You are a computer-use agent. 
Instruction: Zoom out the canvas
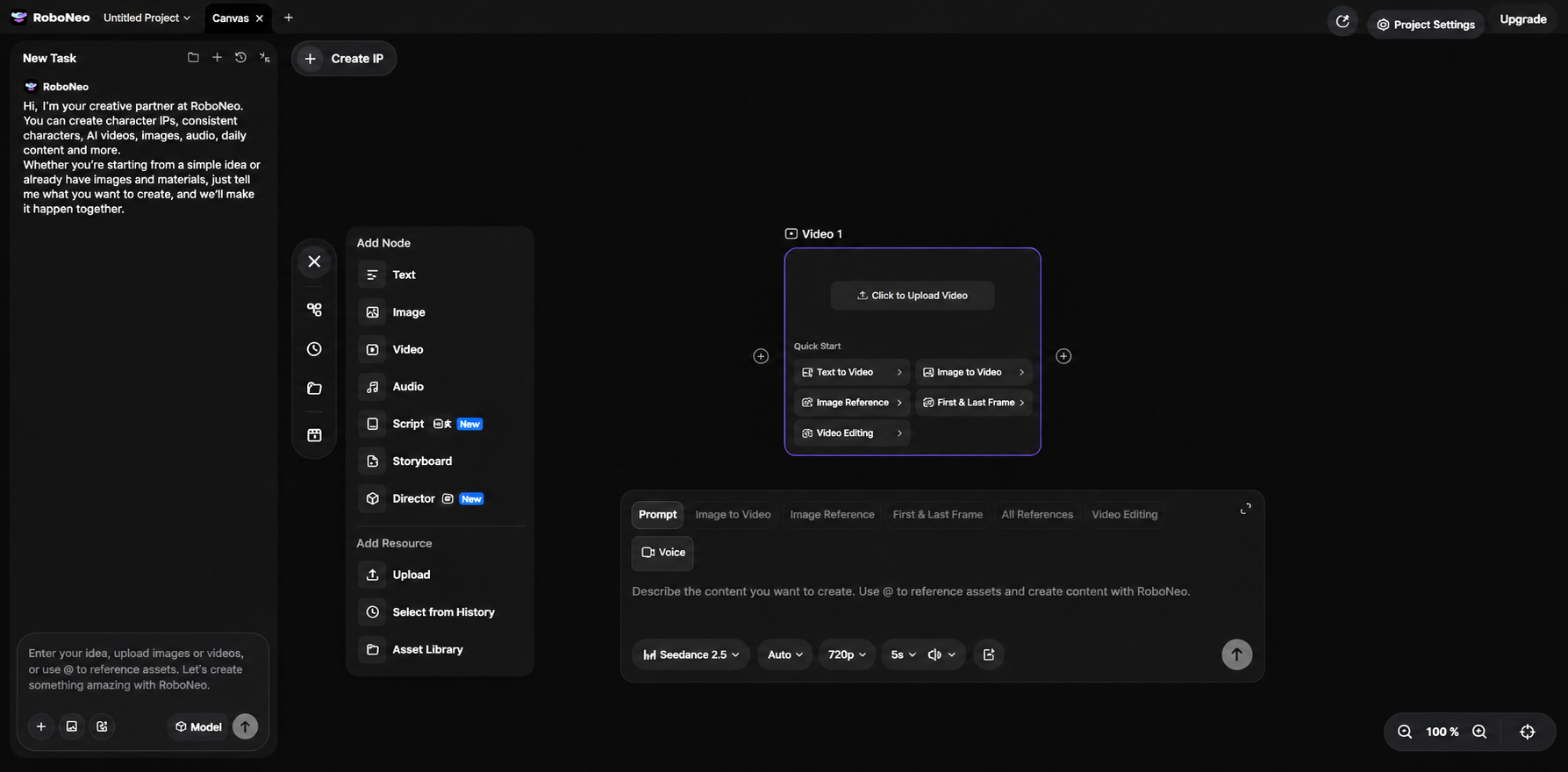pyautogui.click(x=1405, y=732)
